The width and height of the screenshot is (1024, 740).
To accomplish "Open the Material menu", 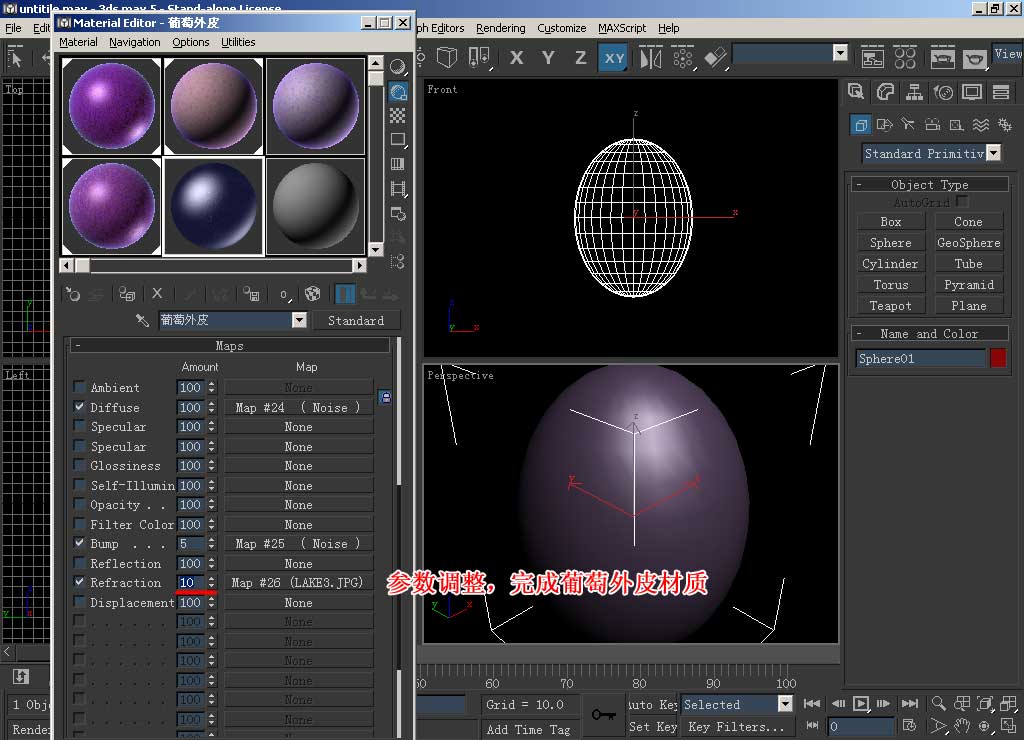I will (x=78, y=42).
